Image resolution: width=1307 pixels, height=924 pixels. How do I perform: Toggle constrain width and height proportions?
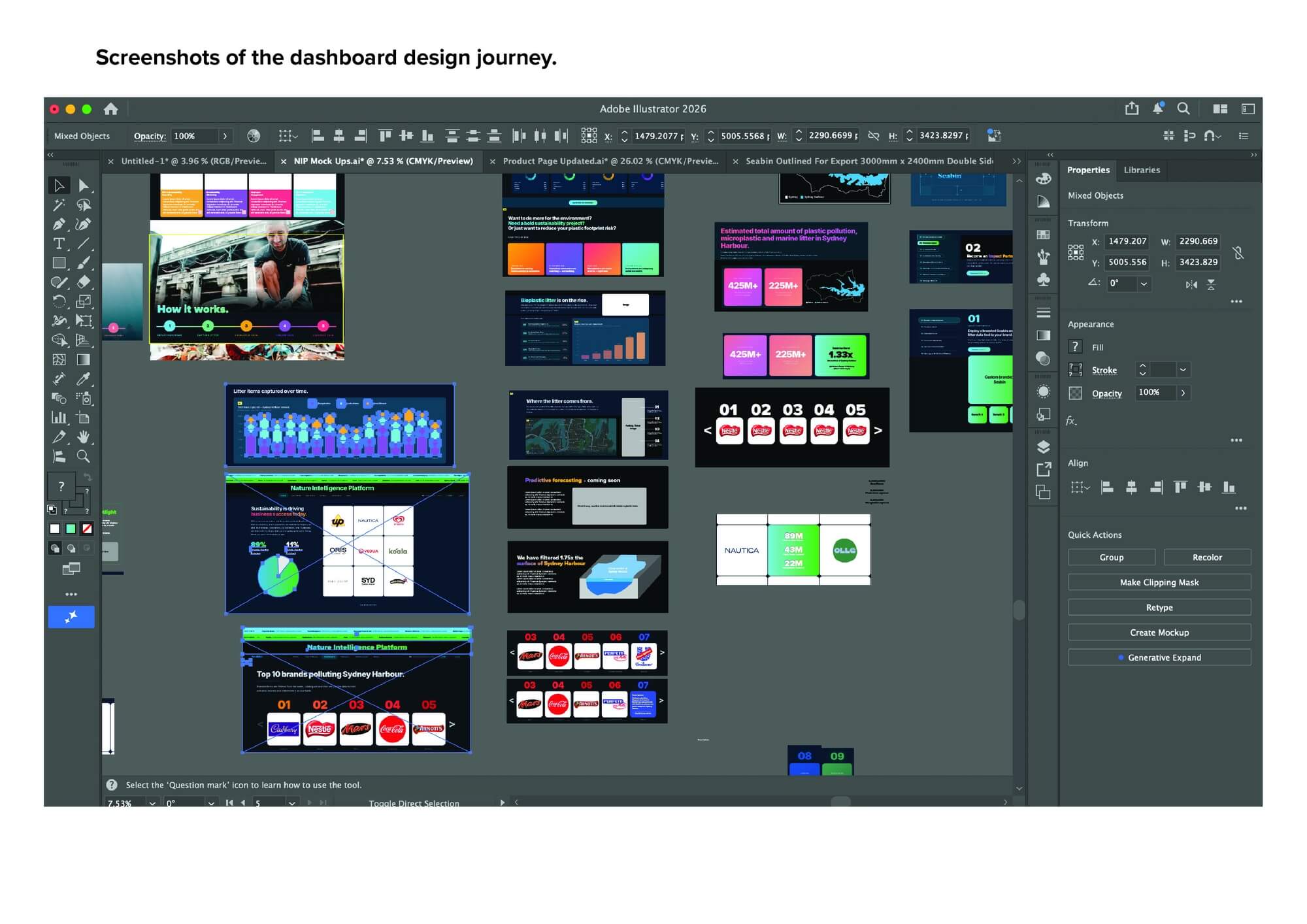coord(1238,253)
